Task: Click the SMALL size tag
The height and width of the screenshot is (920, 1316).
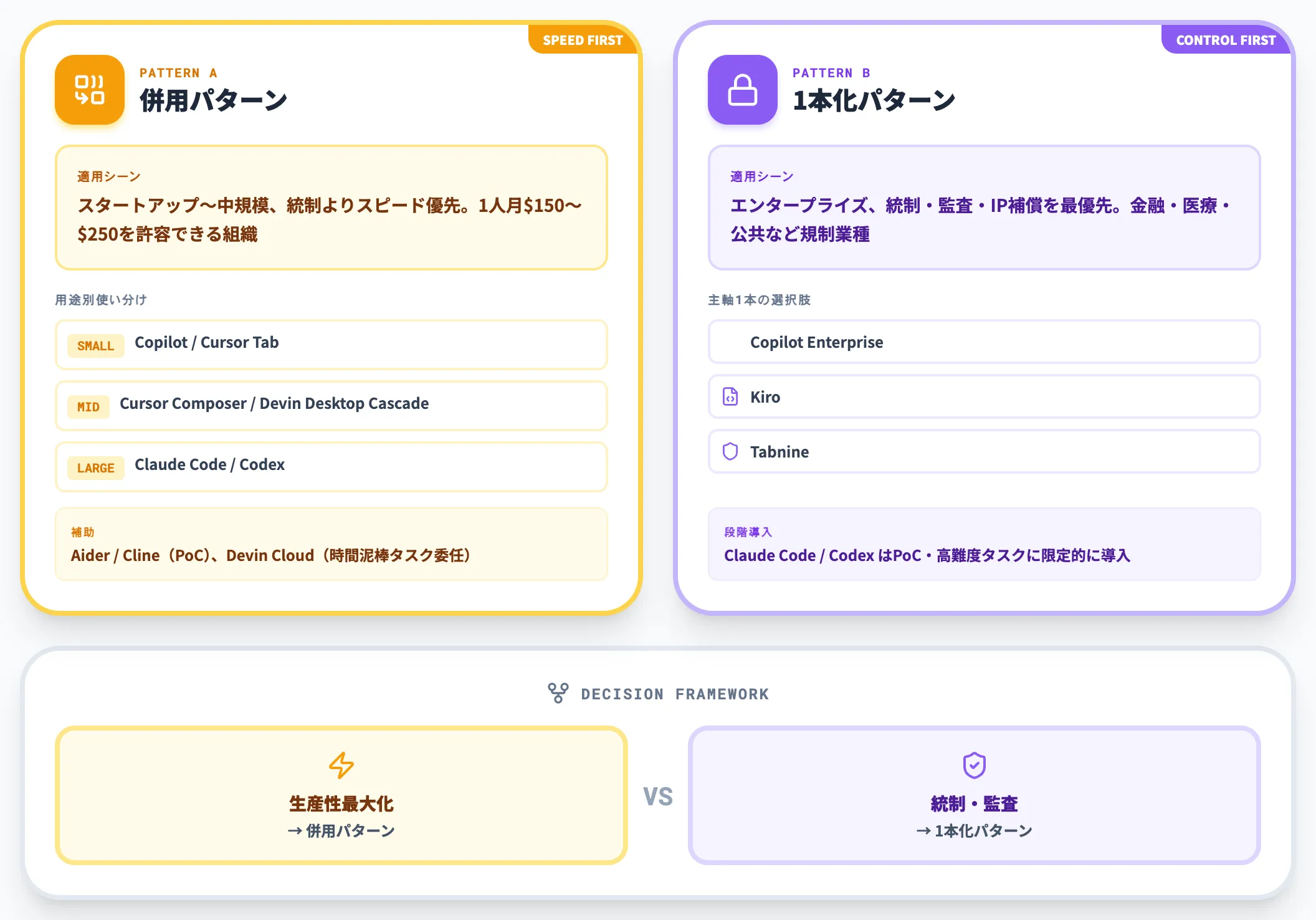Action: point(96,346)
